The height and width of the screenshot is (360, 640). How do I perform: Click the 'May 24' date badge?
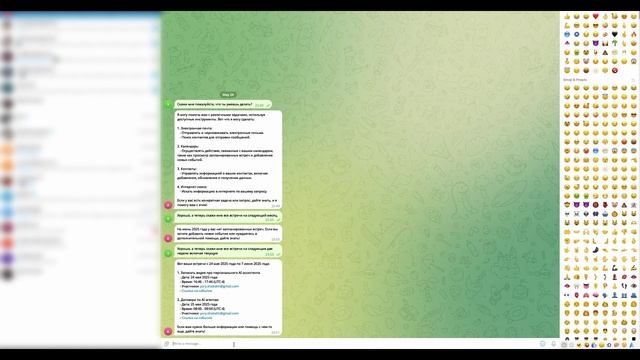coord(228,95)
